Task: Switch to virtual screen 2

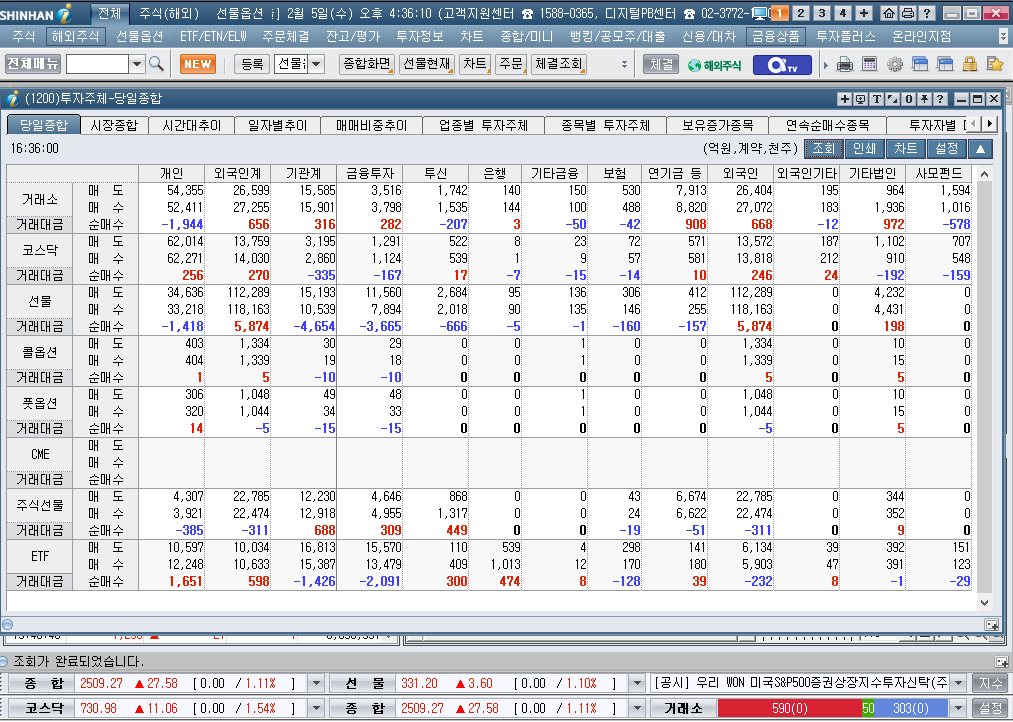Action: pos(801,13)
